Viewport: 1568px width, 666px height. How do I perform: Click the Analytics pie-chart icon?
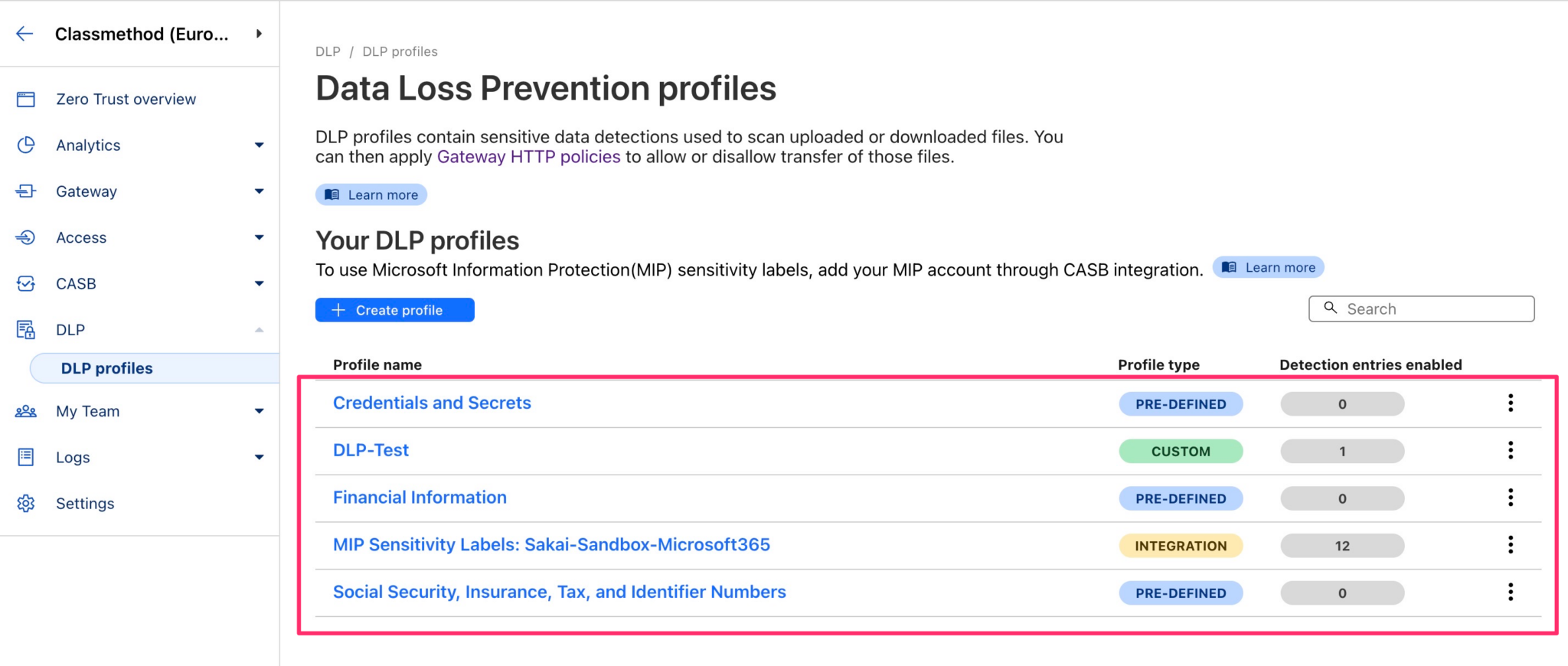pos(26,145)
